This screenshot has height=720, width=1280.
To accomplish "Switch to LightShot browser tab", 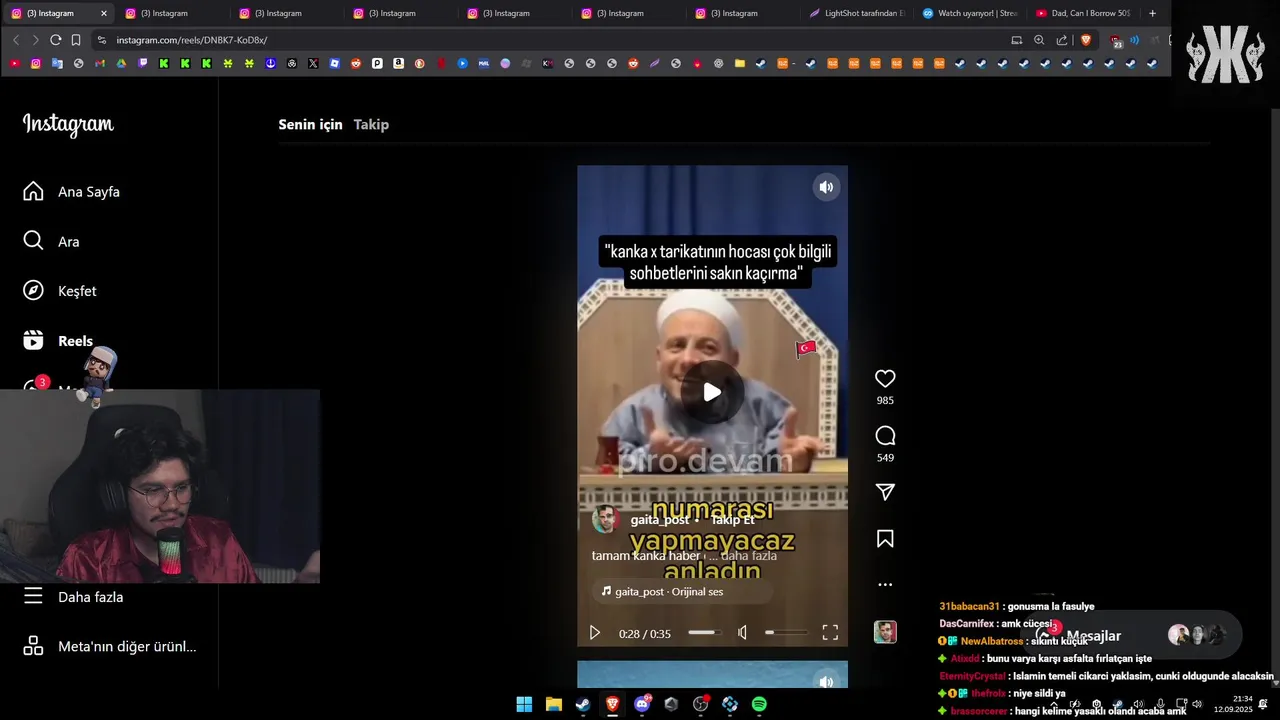I will (x=856, y=13).
